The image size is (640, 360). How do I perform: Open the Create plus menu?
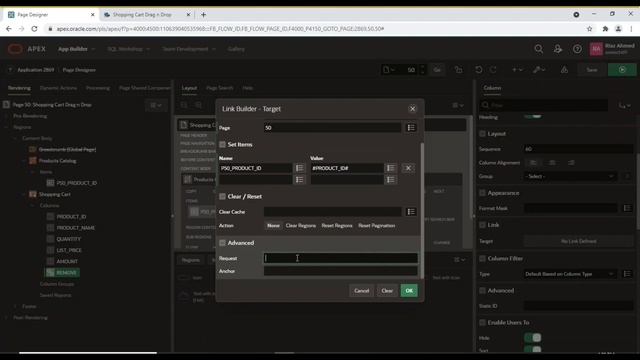point(517,70)
